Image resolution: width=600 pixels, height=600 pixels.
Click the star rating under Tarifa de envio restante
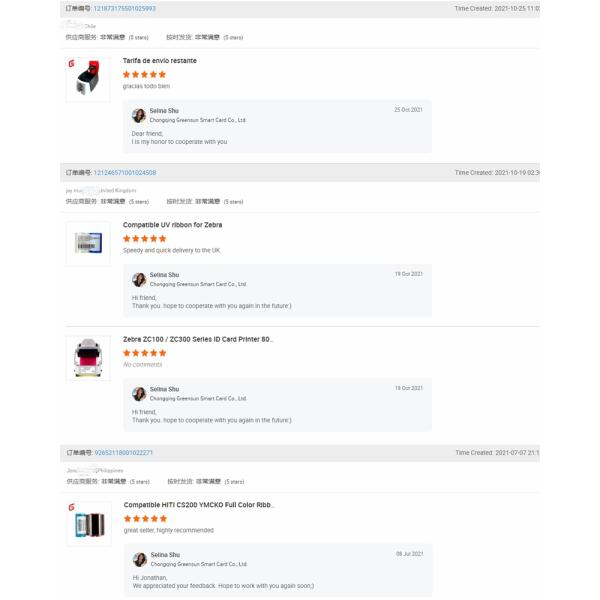(144, 74)
